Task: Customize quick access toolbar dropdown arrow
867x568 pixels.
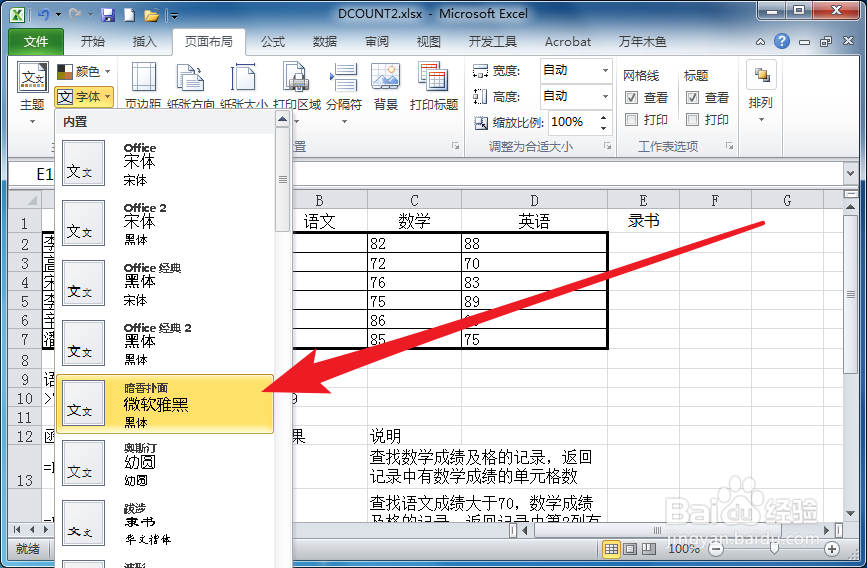Action: (x=175, y=15)
